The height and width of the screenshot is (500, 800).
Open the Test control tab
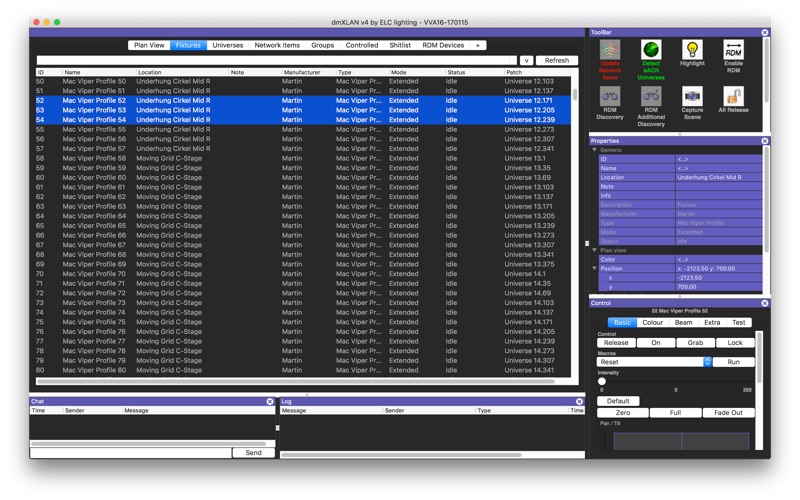point(739,322)
